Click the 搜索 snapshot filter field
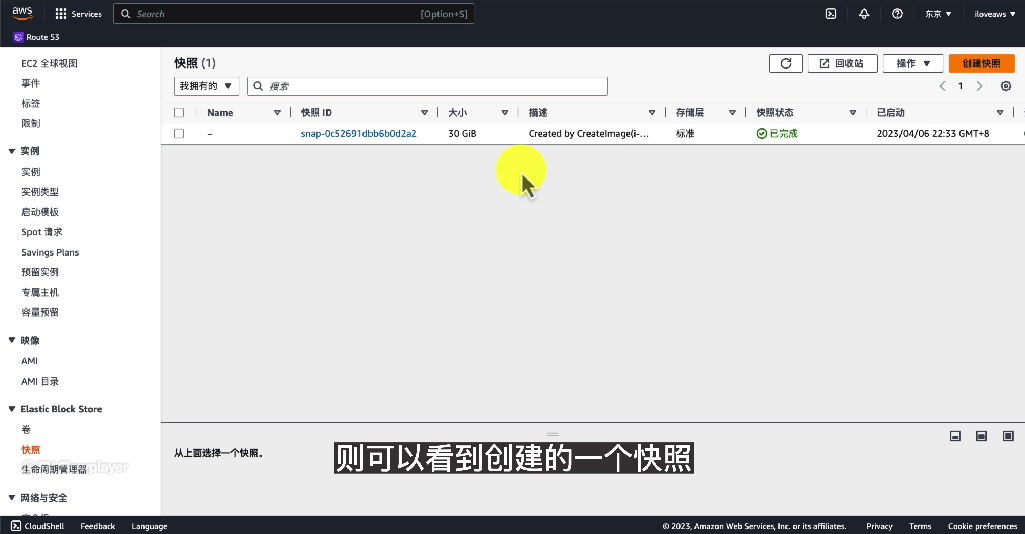Image resolution: width=1025 pixels, height=534 pixels. (428, 86)
